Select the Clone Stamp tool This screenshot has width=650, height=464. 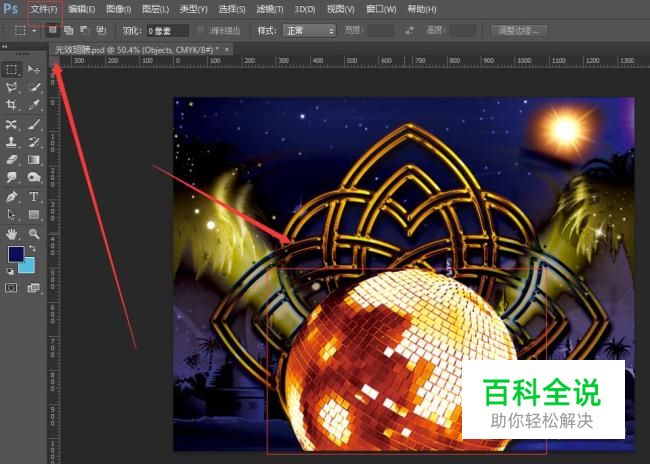pyautogui.click(x=12, y=142)
